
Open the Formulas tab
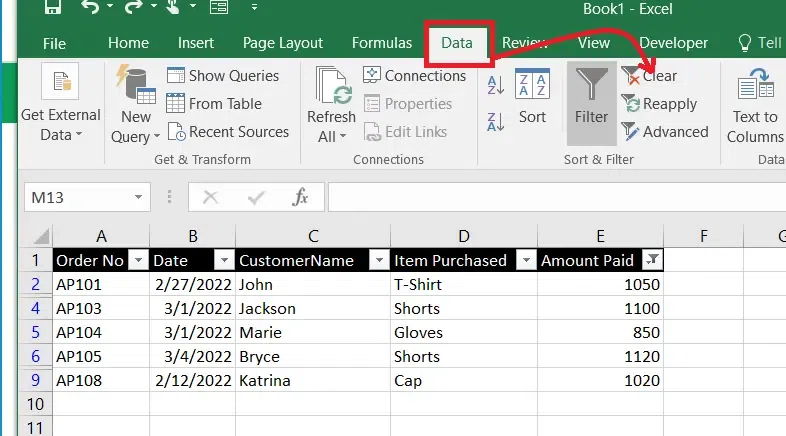point(381,43)
